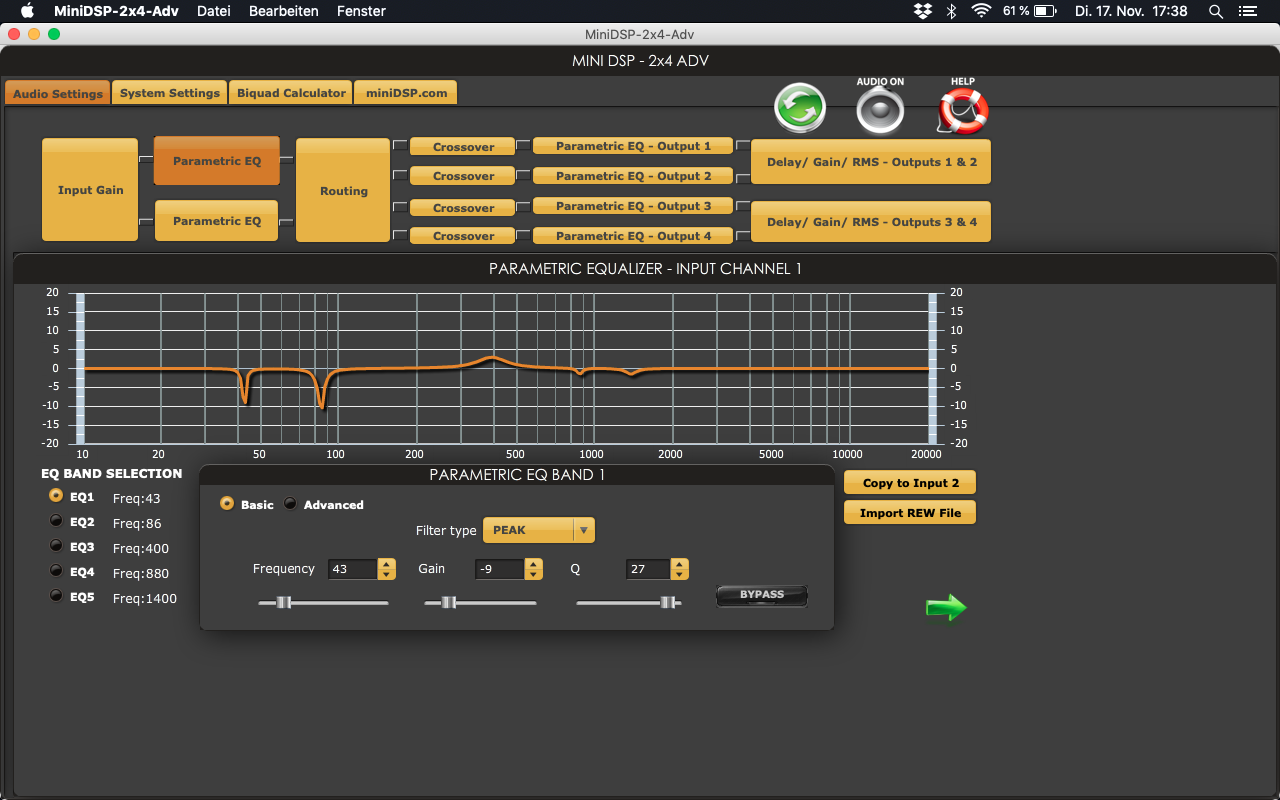1280x800 pixels.
Task: Click the Gain value field -9
Action: point(500,569)
